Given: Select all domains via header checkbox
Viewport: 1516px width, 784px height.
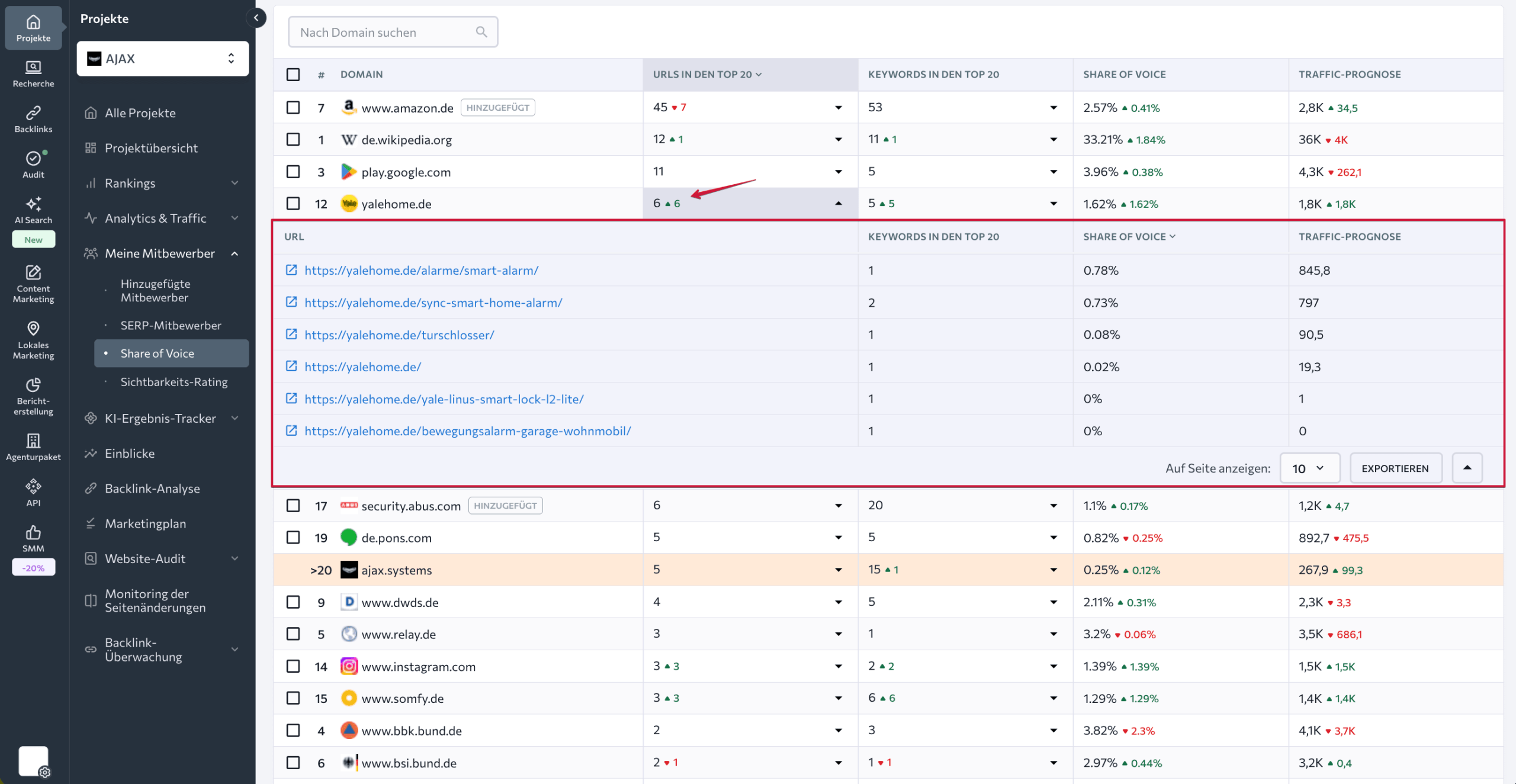Looking at the screenshot, I should (x=293, y=74).
